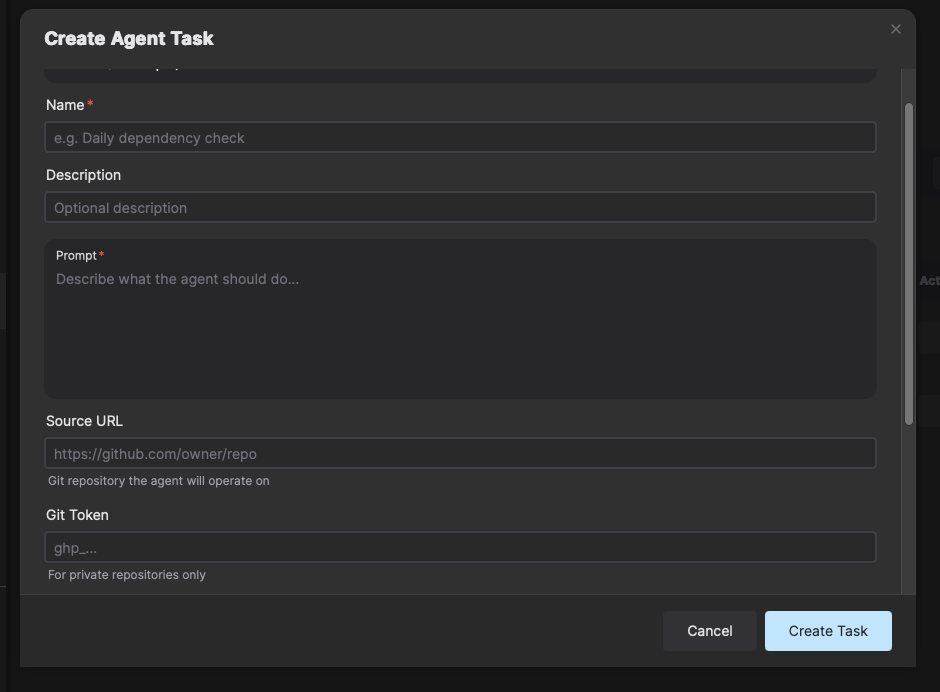
Task: Click the partially visible field above Name
Action: (x=459, y=70)
